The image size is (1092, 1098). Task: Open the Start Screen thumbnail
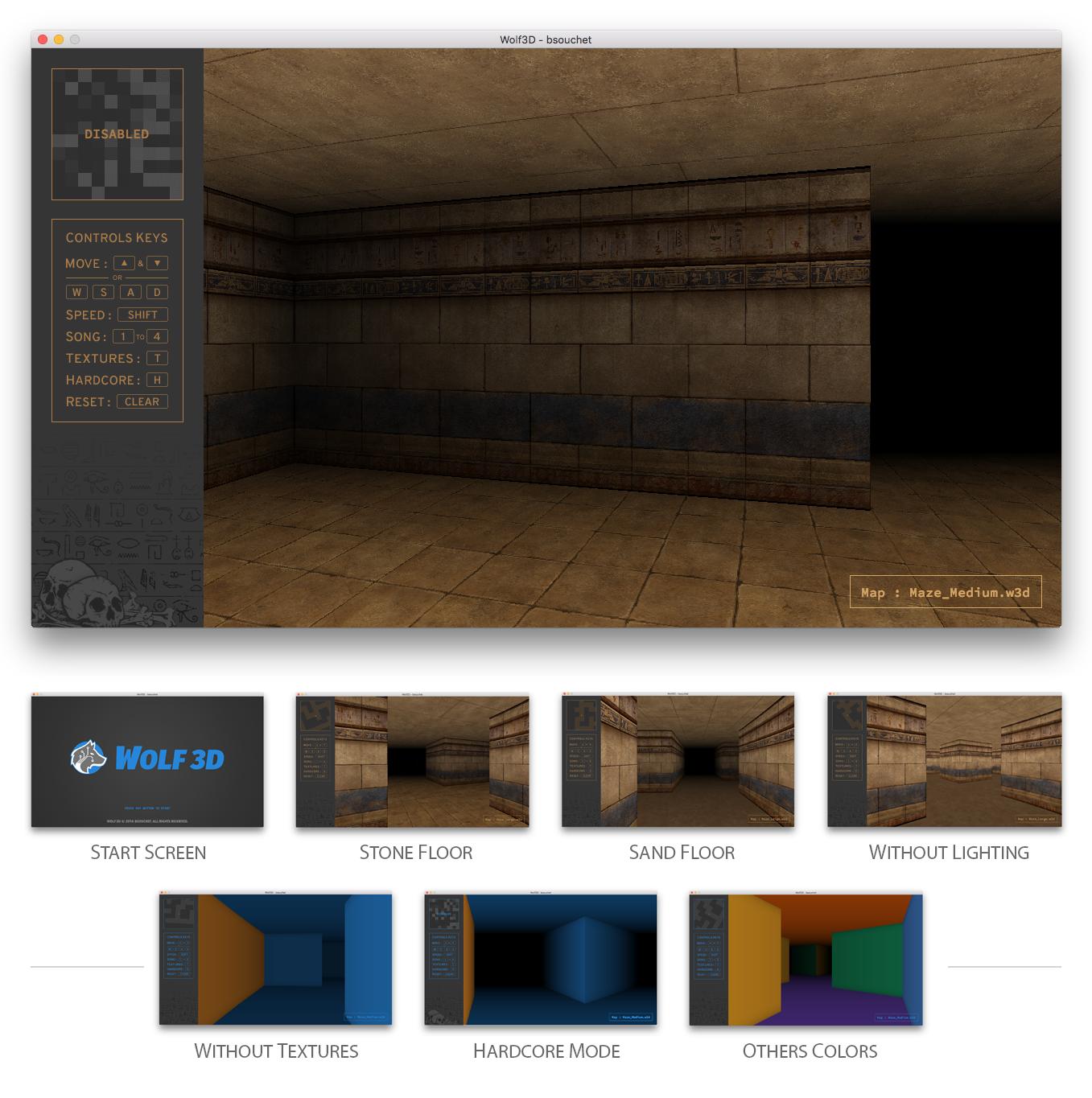click(147, 759)
